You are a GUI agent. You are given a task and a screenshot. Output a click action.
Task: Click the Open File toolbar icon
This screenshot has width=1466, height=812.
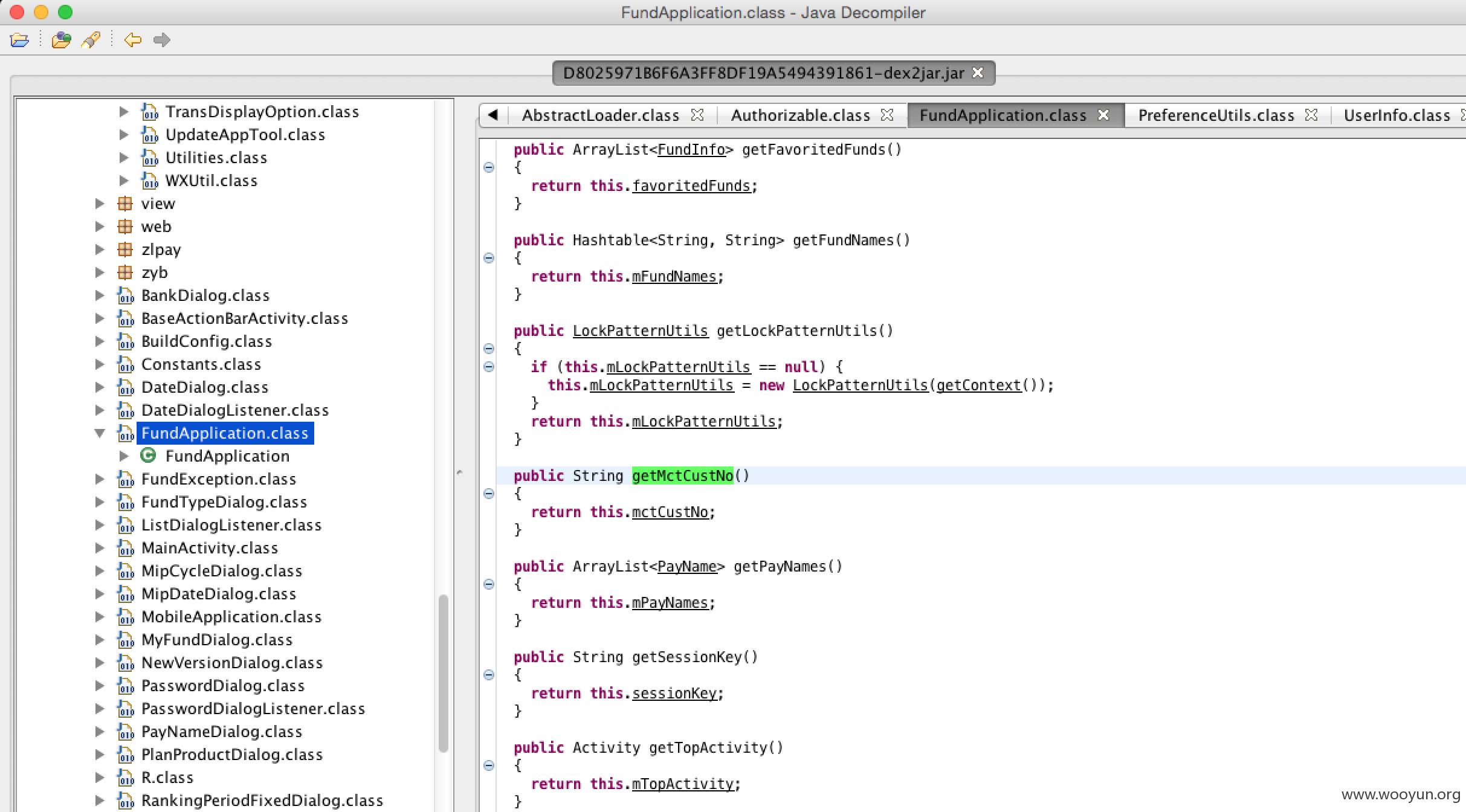pyautogui.click(x=19, y=40)
